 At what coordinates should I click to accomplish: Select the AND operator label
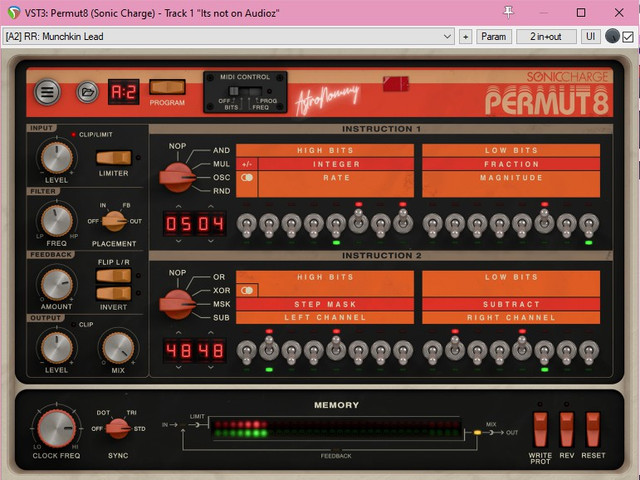pyautogui.click(x=221, y=150)
